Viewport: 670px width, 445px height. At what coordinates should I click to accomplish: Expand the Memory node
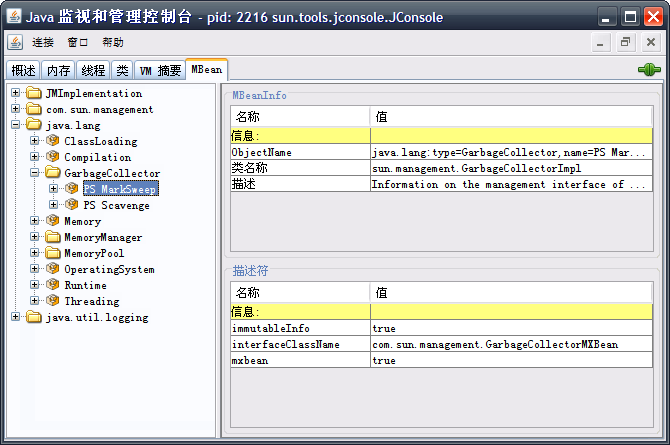click(x=35, y=221)
